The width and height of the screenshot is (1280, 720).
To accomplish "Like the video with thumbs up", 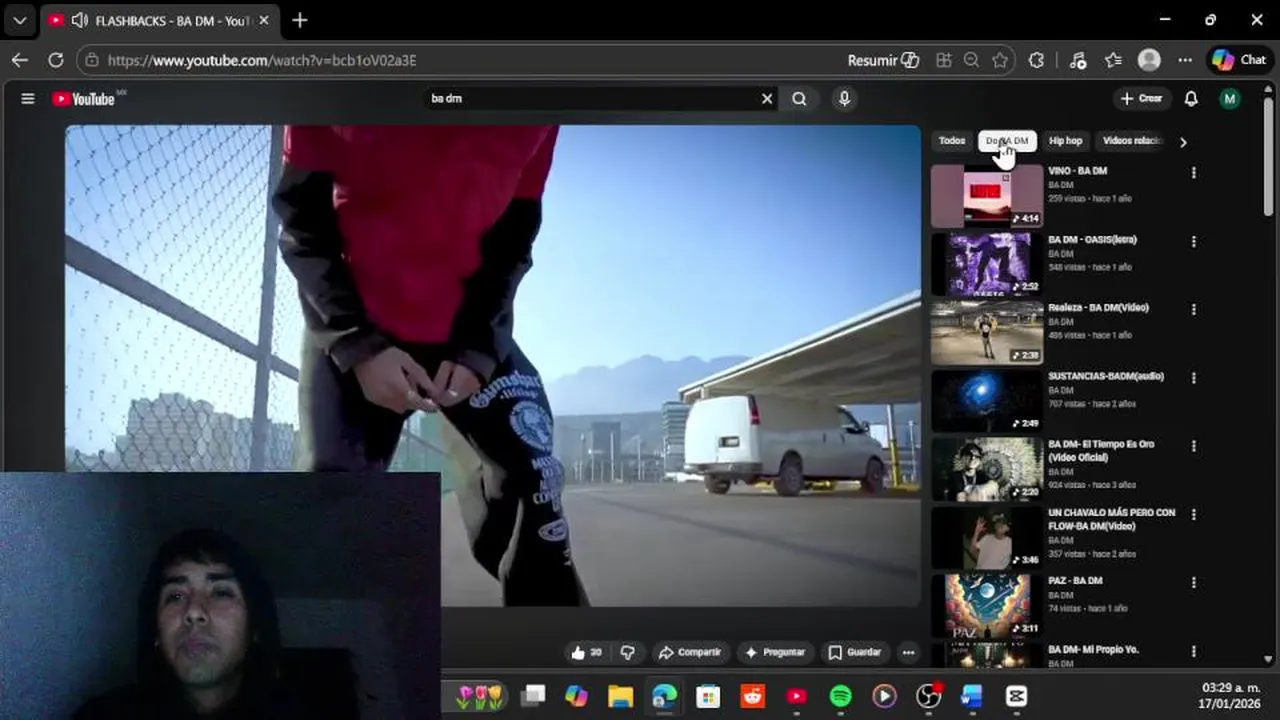I will pyautogui.click(x=587, y=652).
